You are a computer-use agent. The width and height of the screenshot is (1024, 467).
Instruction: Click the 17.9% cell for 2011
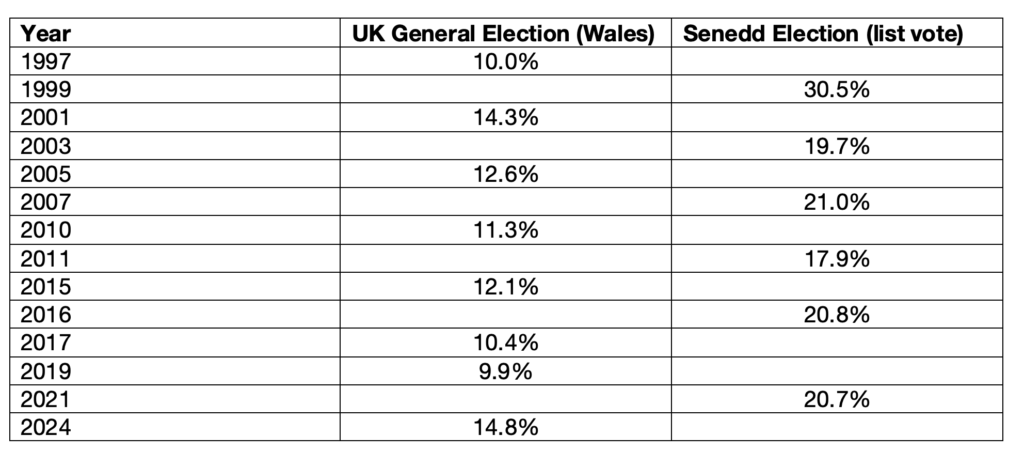point(837,259)
